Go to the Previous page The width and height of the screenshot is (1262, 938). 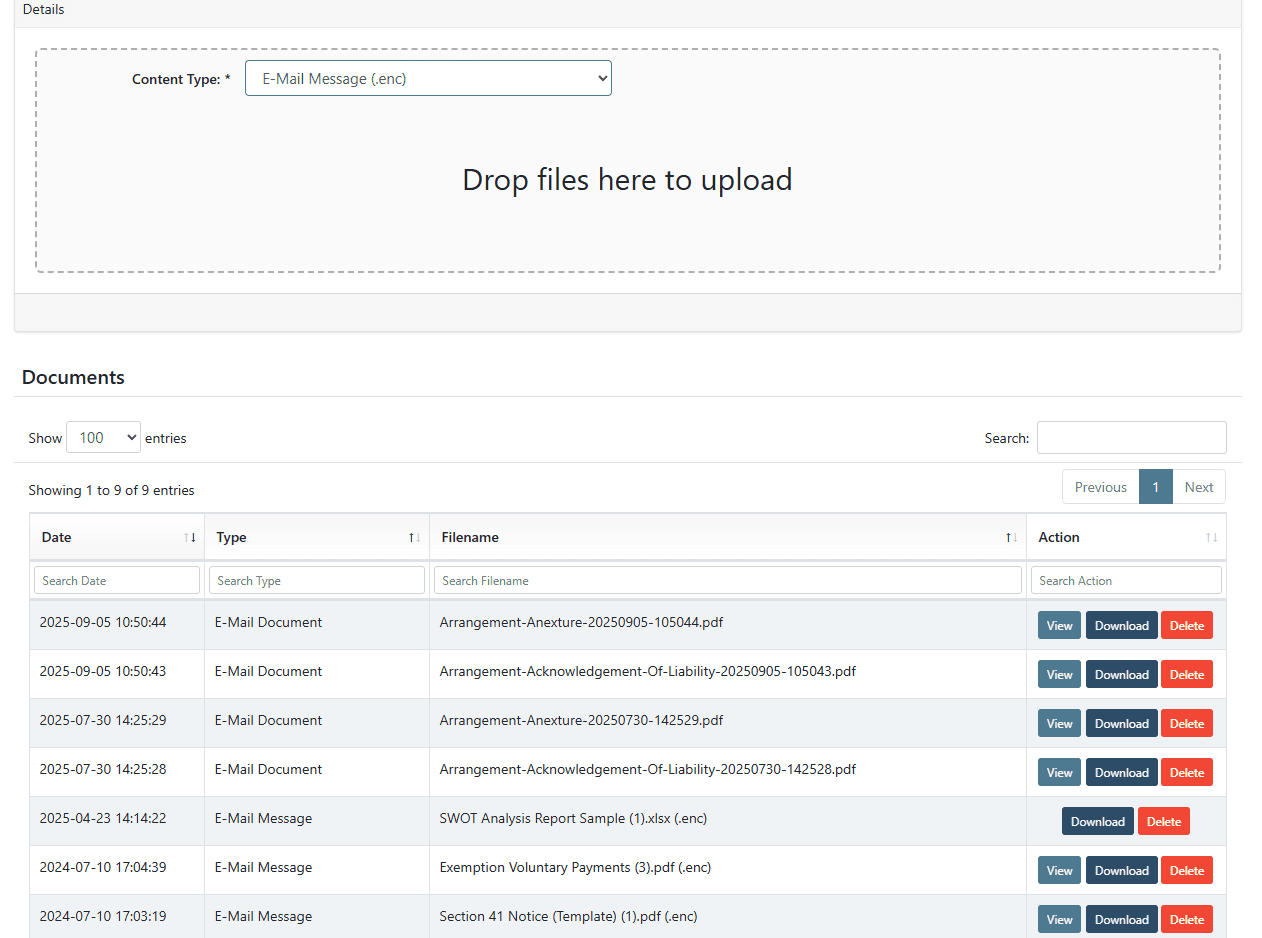point(1100,487)
